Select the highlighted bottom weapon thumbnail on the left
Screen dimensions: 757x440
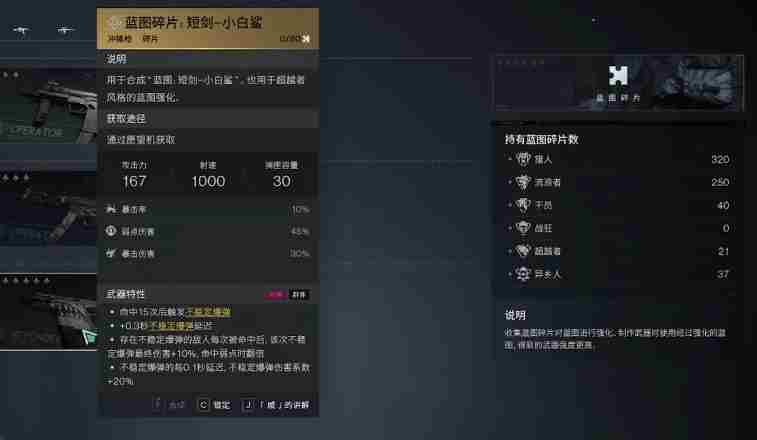(x=48, y=312)
